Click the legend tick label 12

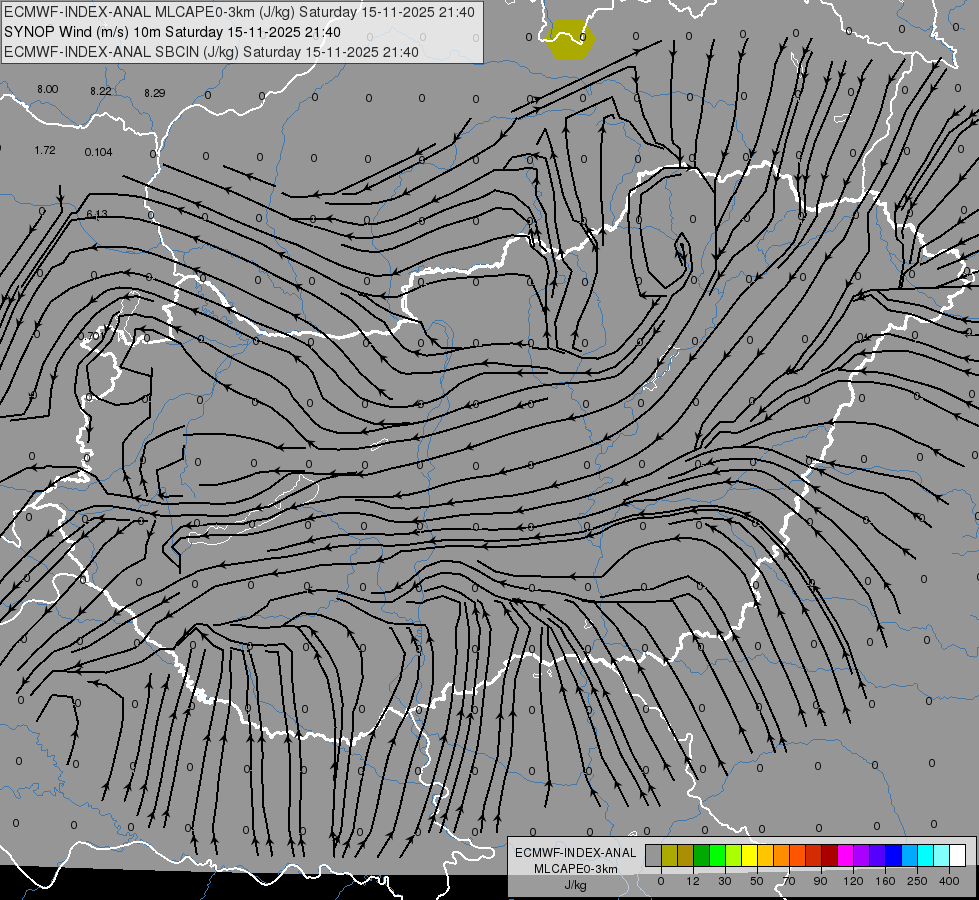tap(693, 881)
